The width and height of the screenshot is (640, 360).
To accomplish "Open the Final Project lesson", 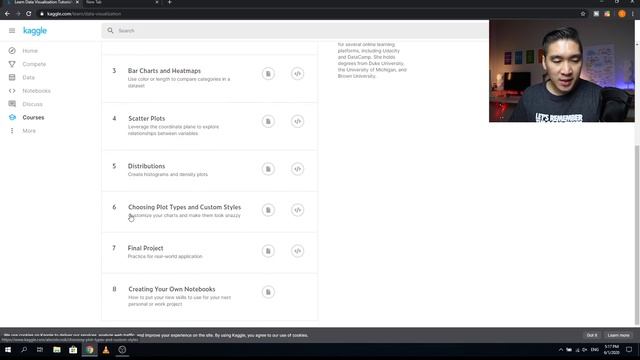I will pyautogui.click(x=145, y=248).
